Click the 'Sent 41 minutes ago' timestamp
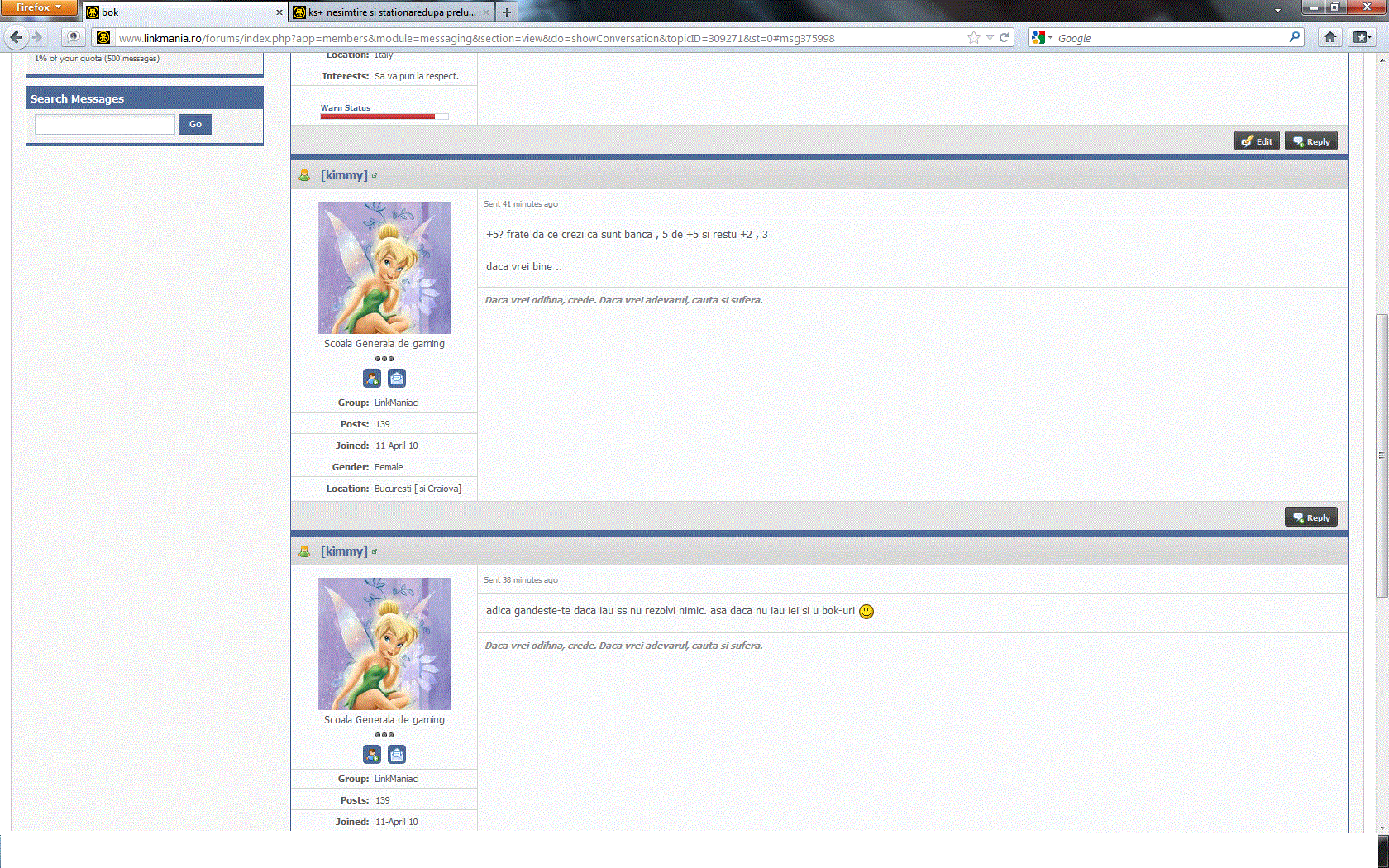Viewport: 1389px width, 868px height. (521, 204)
